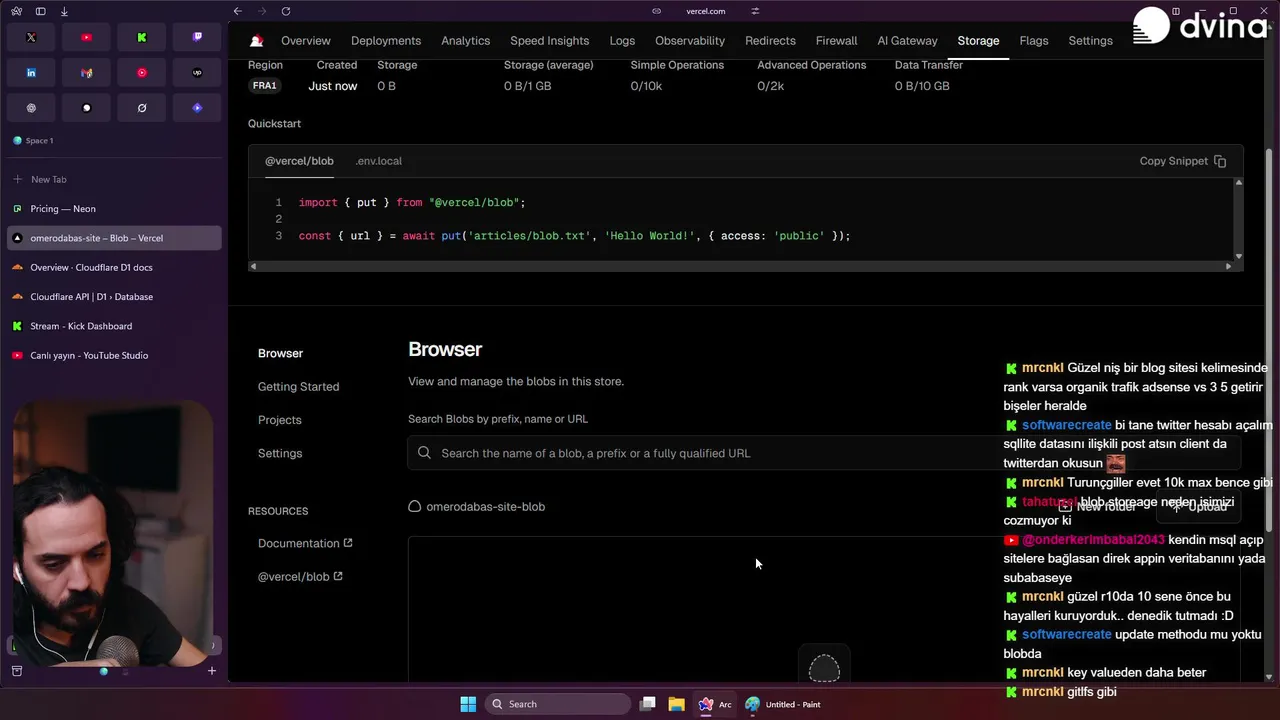
Task: Open the downloads icon in the sidebar
Action: pos(64,11)
